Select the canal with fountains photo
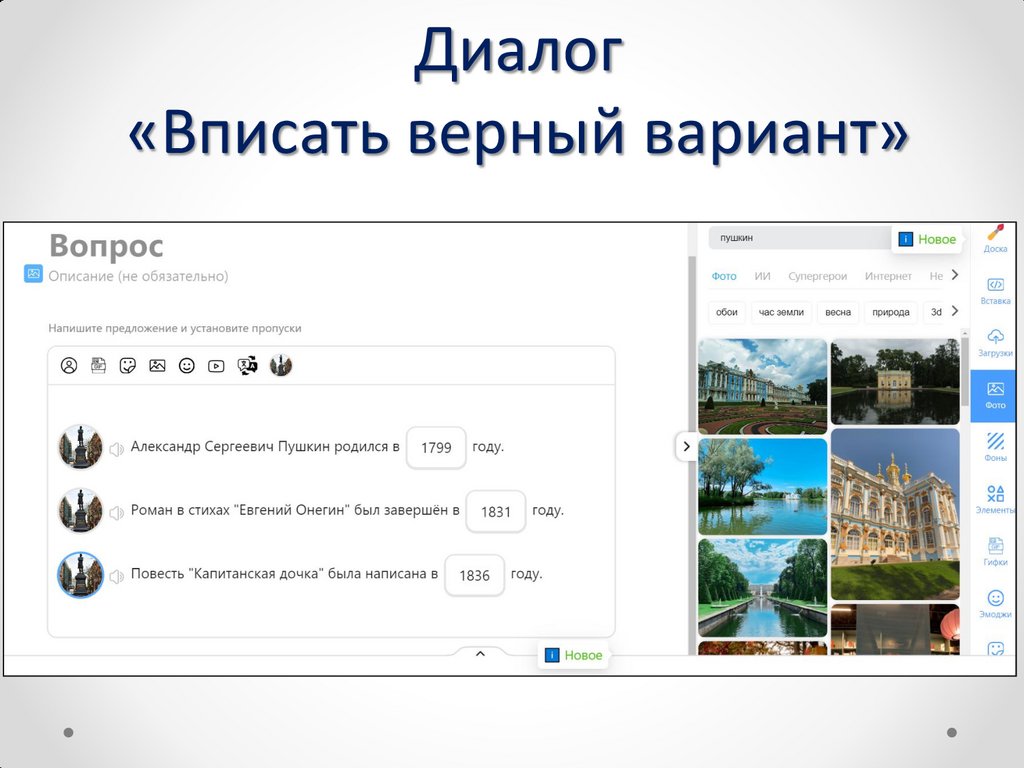Image resolution: width=1024 pixels, height=768 pixels. coord(763,588)
